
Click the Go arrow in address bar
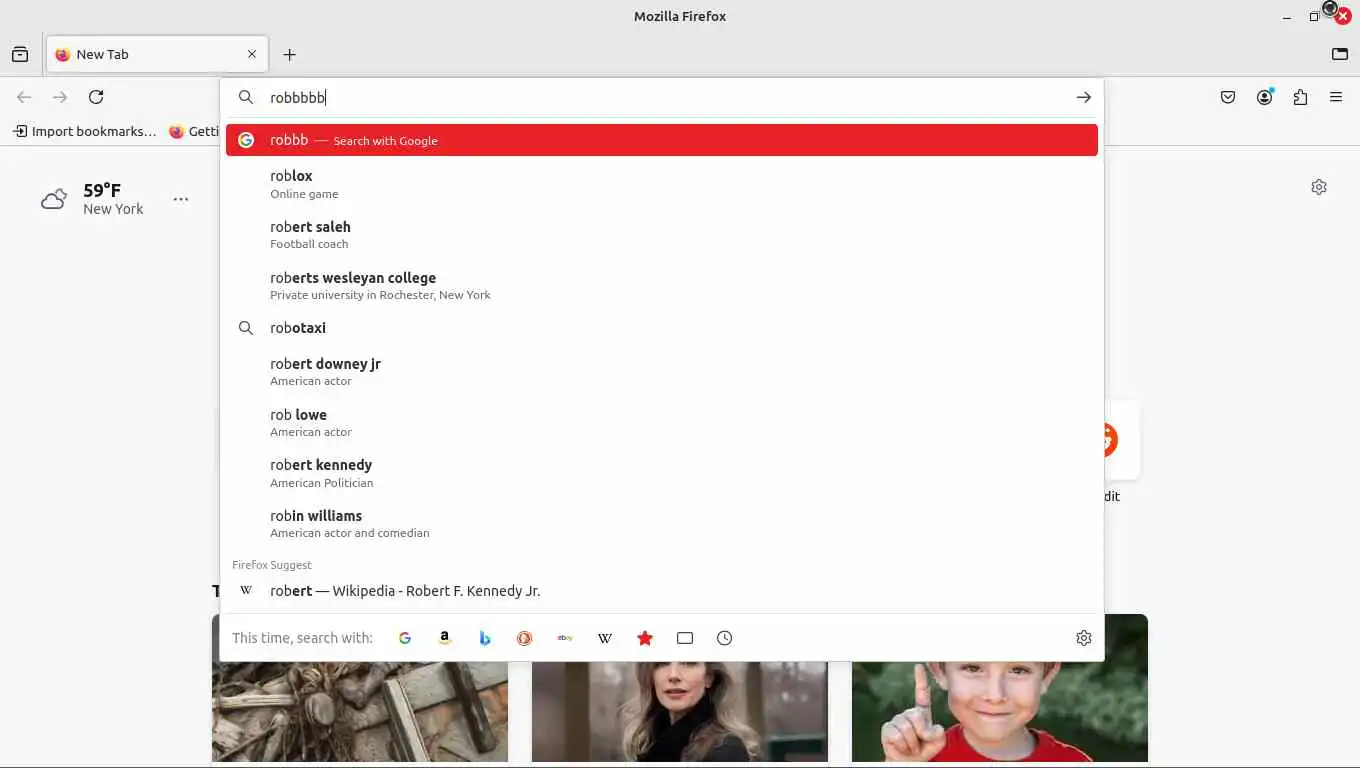click(1083, 97)
